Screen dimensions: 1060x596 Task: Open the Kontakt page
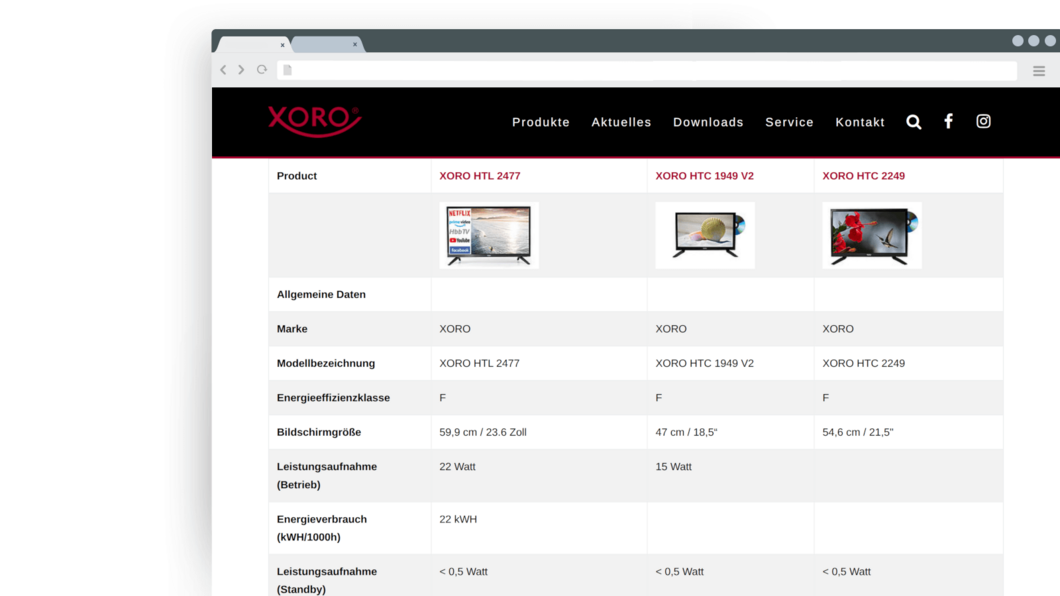(860, 122)
